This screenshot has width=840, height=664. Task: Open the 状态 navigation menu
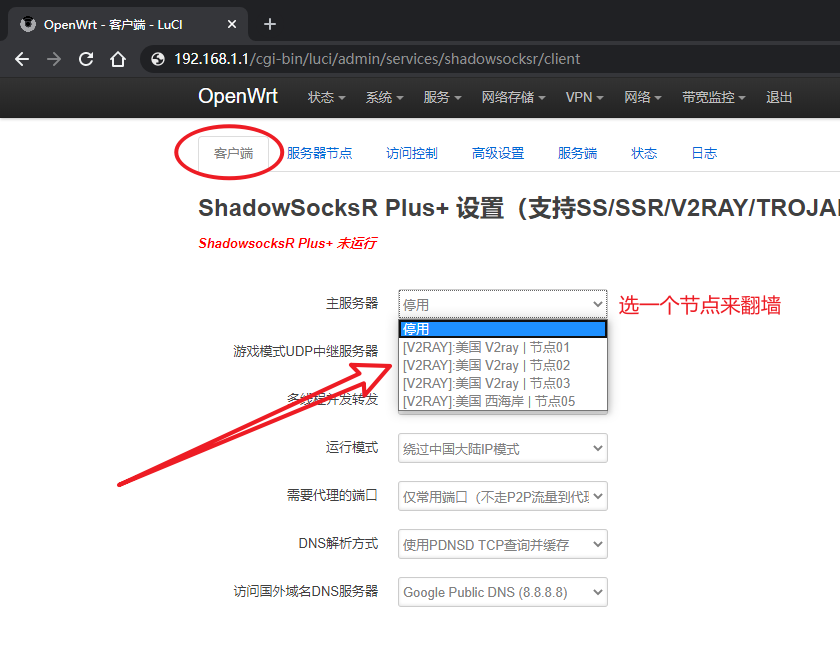click(326, 98)
